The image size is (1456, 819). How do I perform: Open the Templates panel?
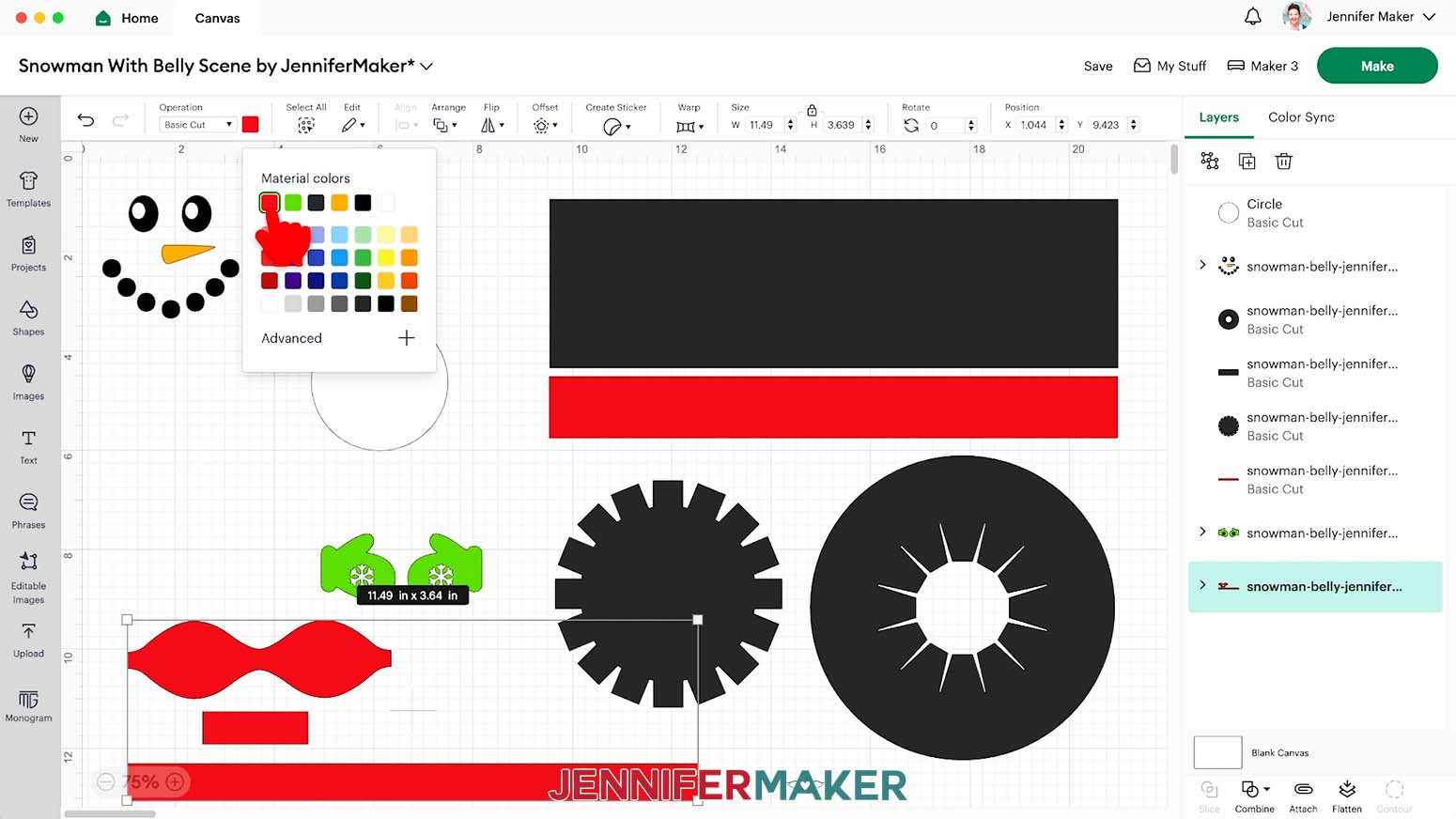point(29,180)
